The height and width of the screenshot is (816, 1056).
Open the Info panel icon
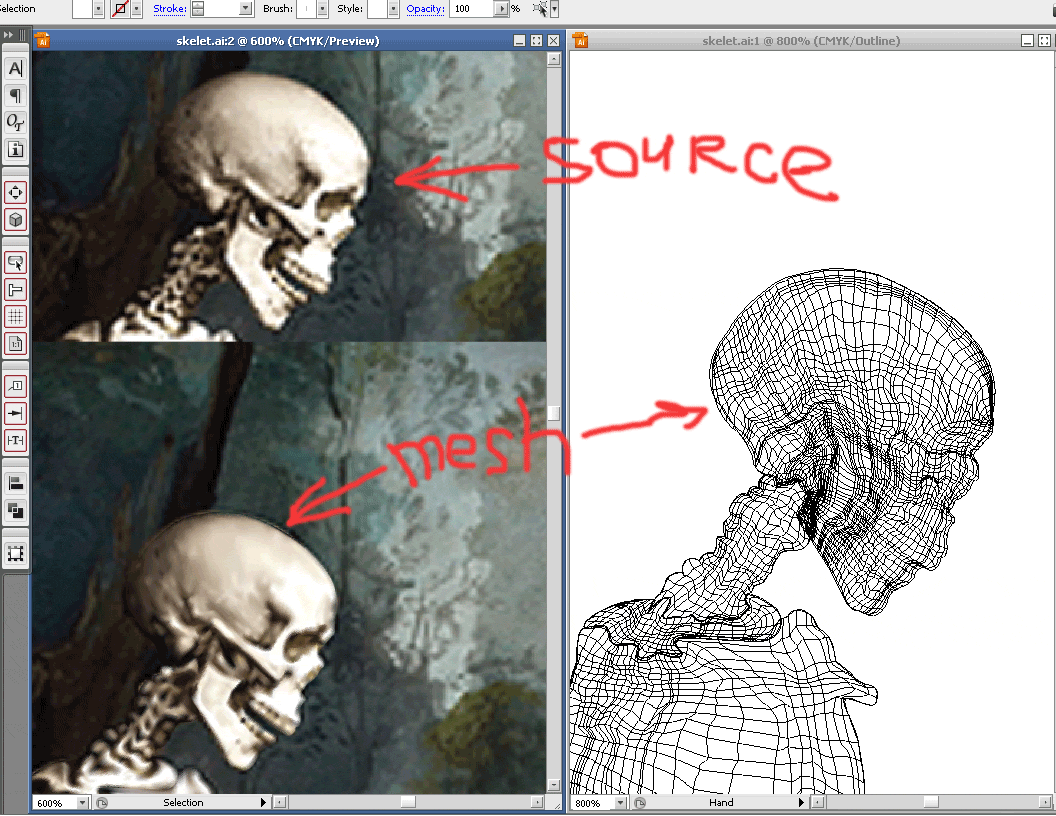(x=15, y=149)
